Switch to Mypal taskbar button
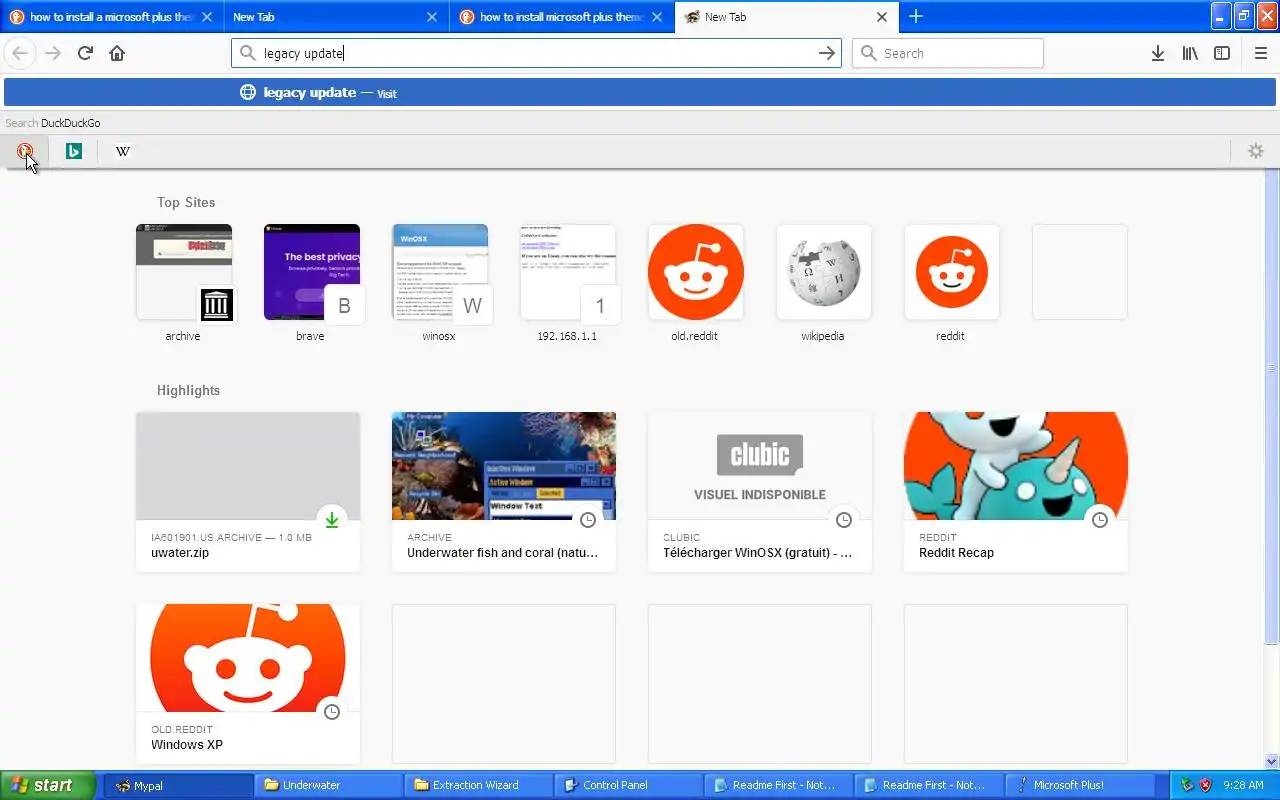This screenshot has width=1280, height=800. click(178, 785)
